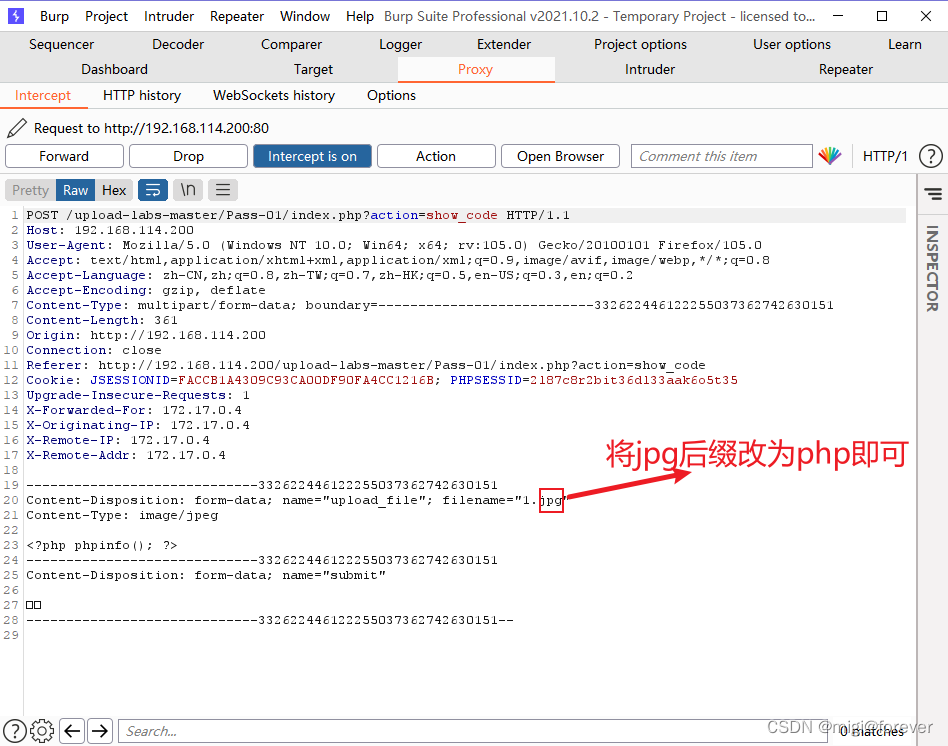Go to next search match arrow
The image size is (948, 746).
coord(100,731)
